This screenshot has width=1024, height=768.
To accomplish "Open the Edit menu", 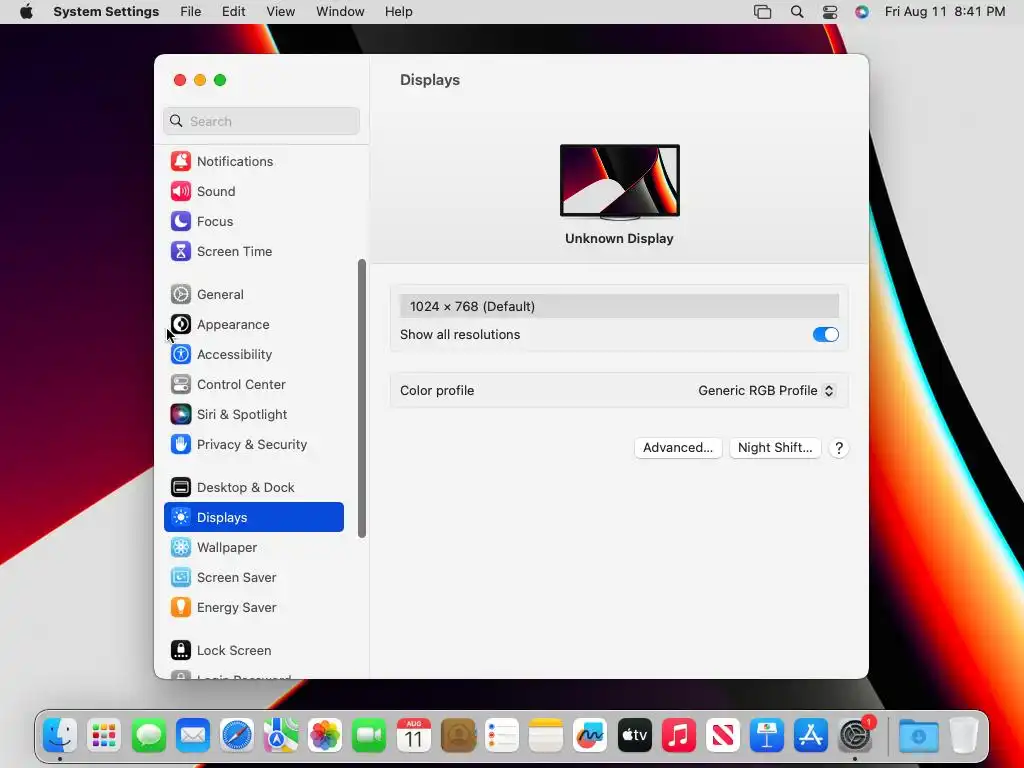I will (233, 12).
